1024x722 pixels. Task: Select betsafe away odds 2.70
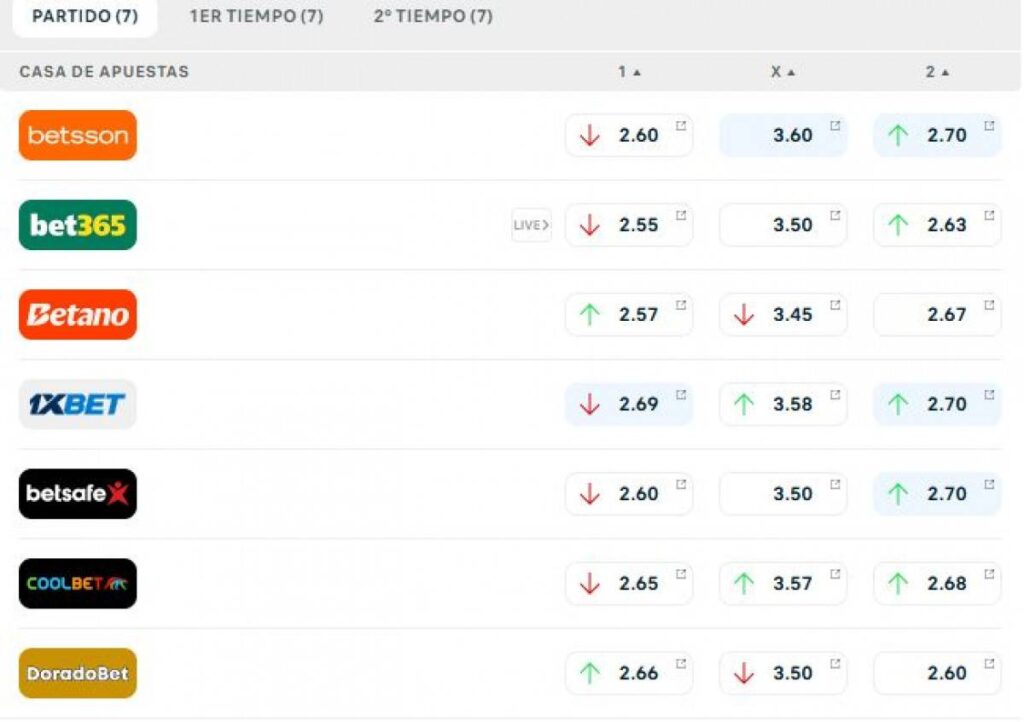pos(937,494)
